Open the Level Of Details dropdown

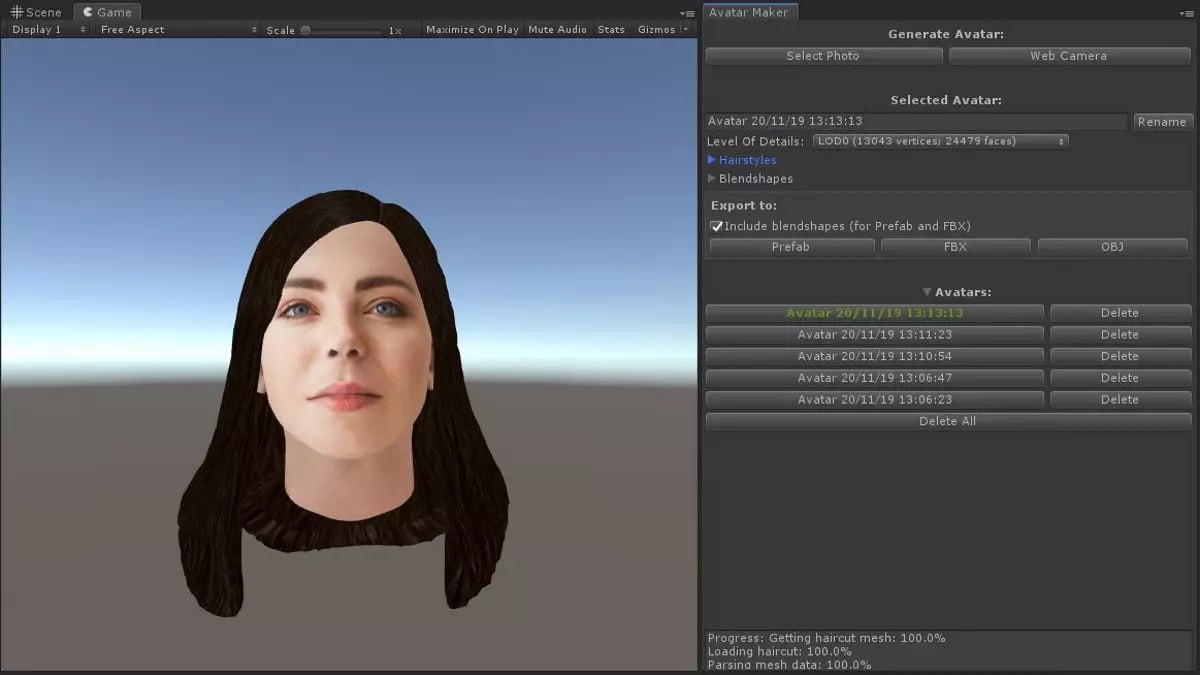click(938, 141)
